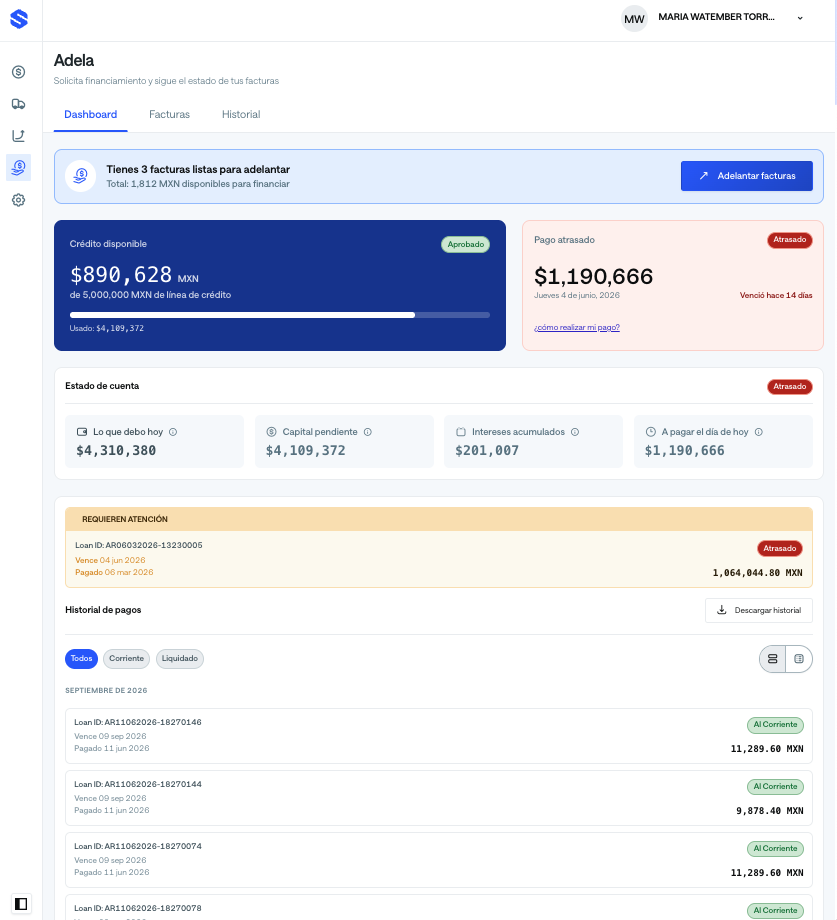Screen dimensions: 837x920
Task: Click the coin icon beside Capital pendiente
Action: coord(272,432)
